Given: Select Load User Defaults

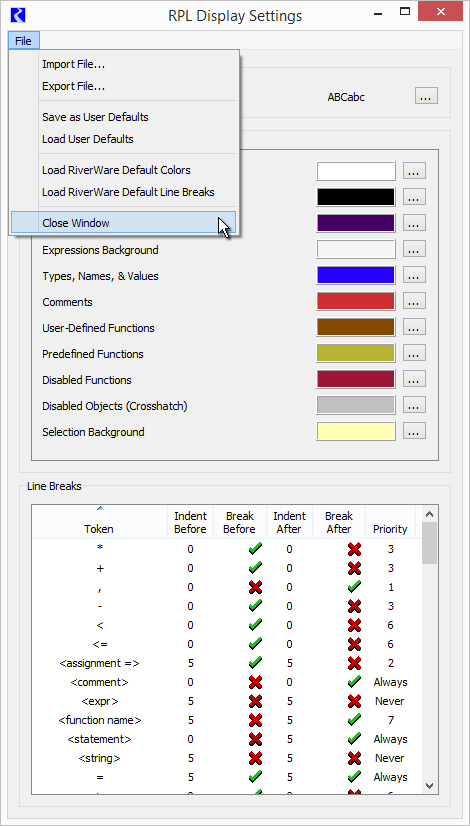Looking at the screenshot, I should click(x=123, y=139).
